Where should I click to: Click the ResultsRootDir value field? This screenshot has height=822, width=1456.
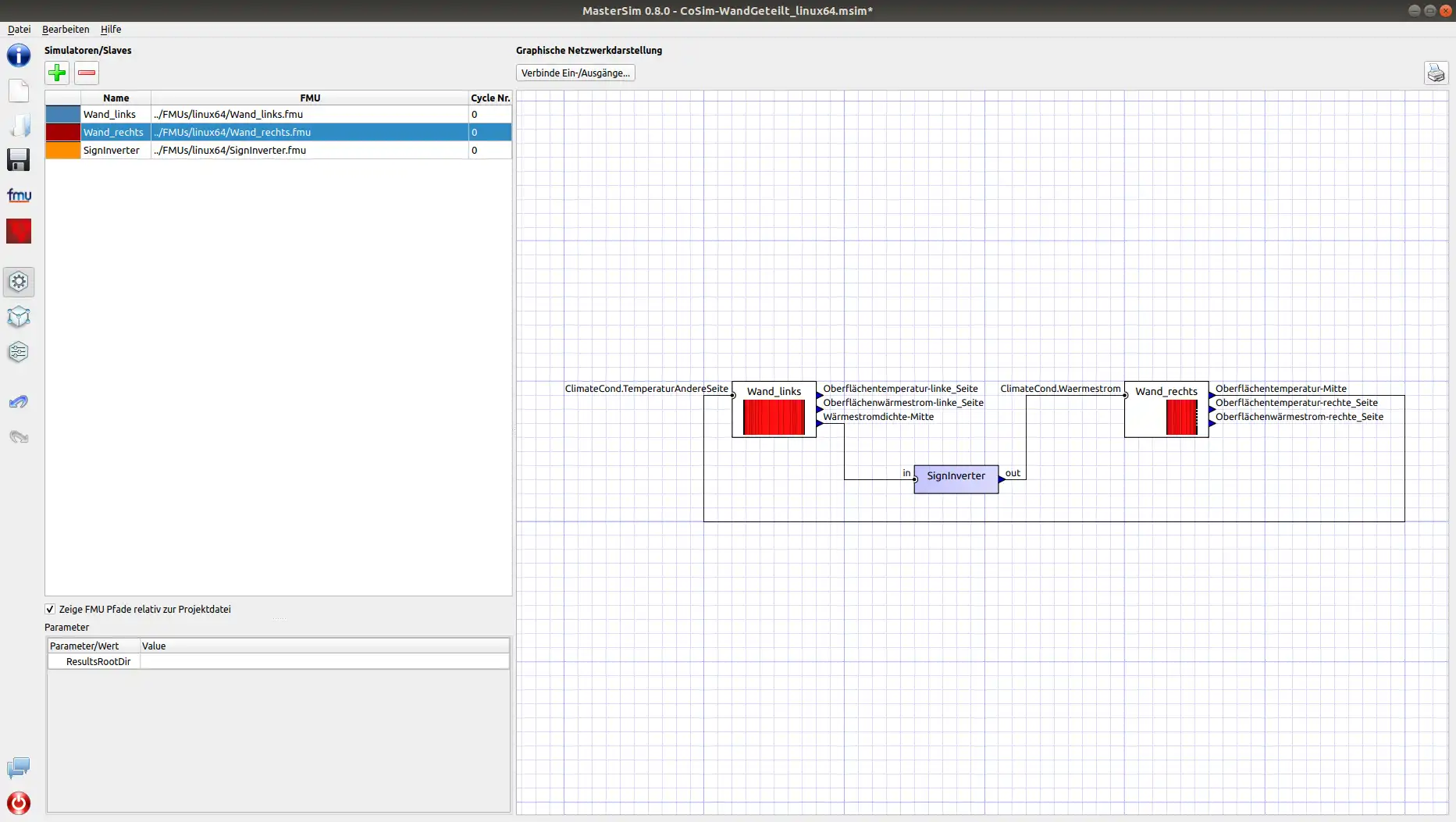pos(324,662)
